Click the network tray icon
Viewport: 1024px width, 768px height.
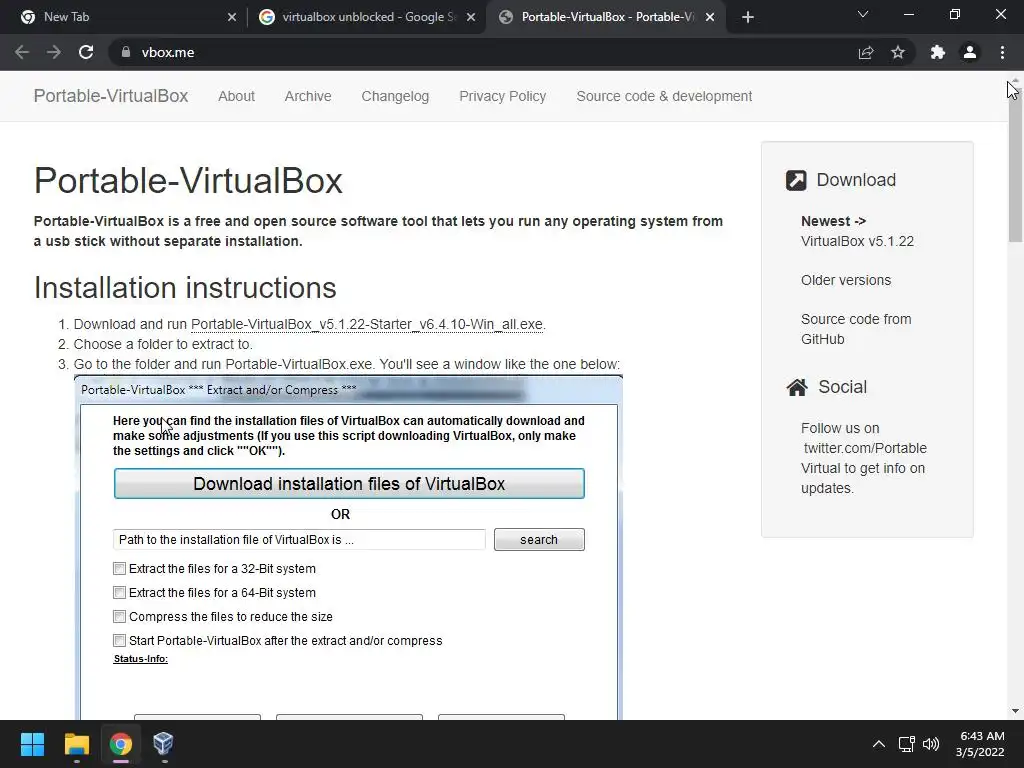pos(906,744)
